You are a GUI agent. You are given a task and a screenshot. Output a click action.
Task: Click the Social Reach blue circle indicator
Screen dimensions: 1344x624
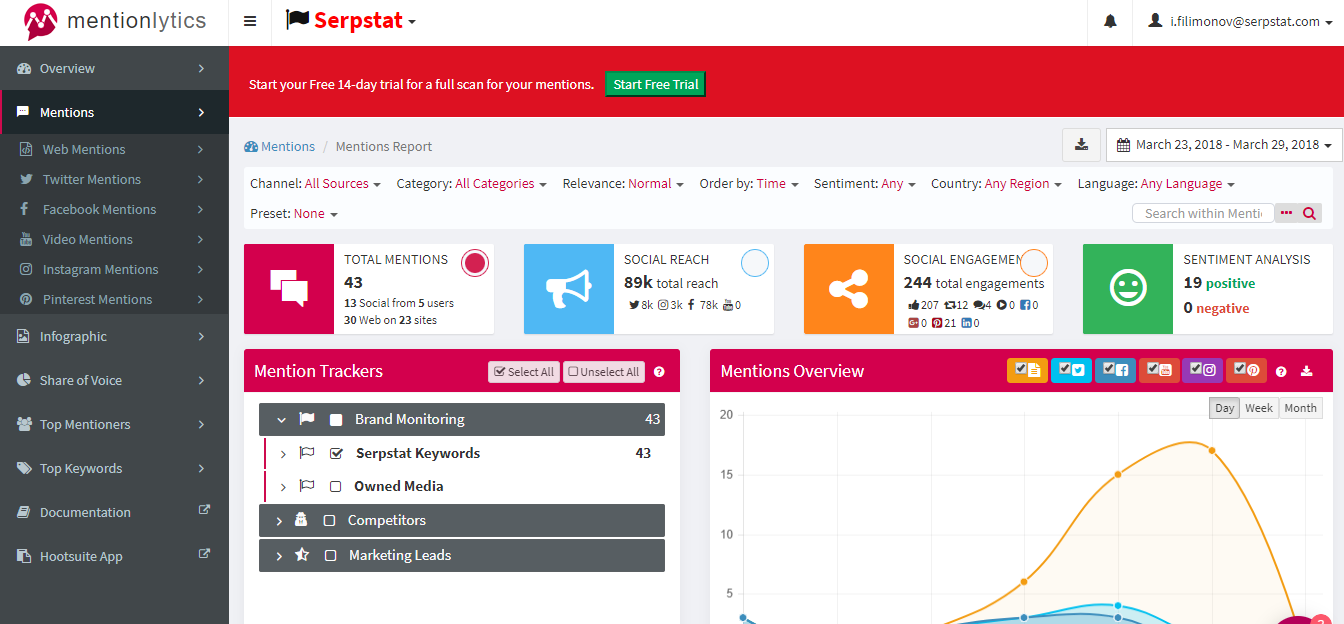click(x=755, y=263)
